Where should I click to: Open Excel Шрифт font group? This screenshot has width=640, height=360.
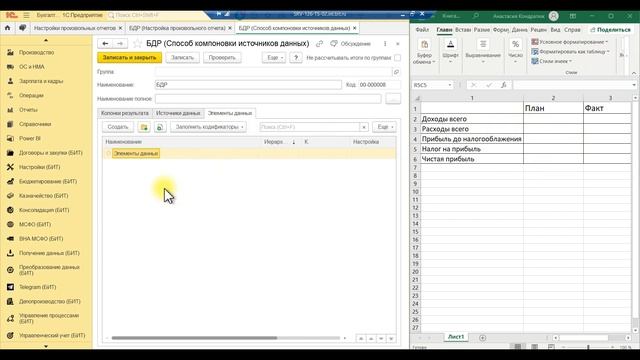click(450, 52)
